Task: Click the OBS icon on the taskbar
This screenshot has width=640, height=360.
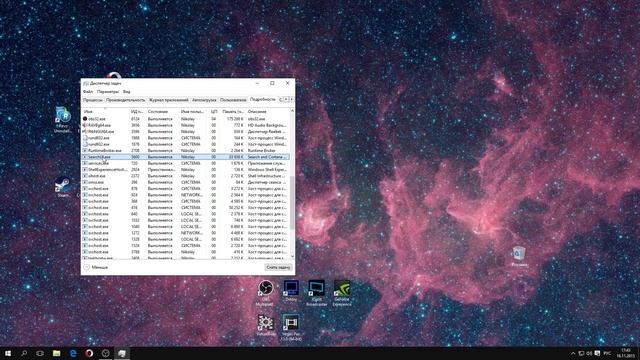Action: click(x=105, y=353)
